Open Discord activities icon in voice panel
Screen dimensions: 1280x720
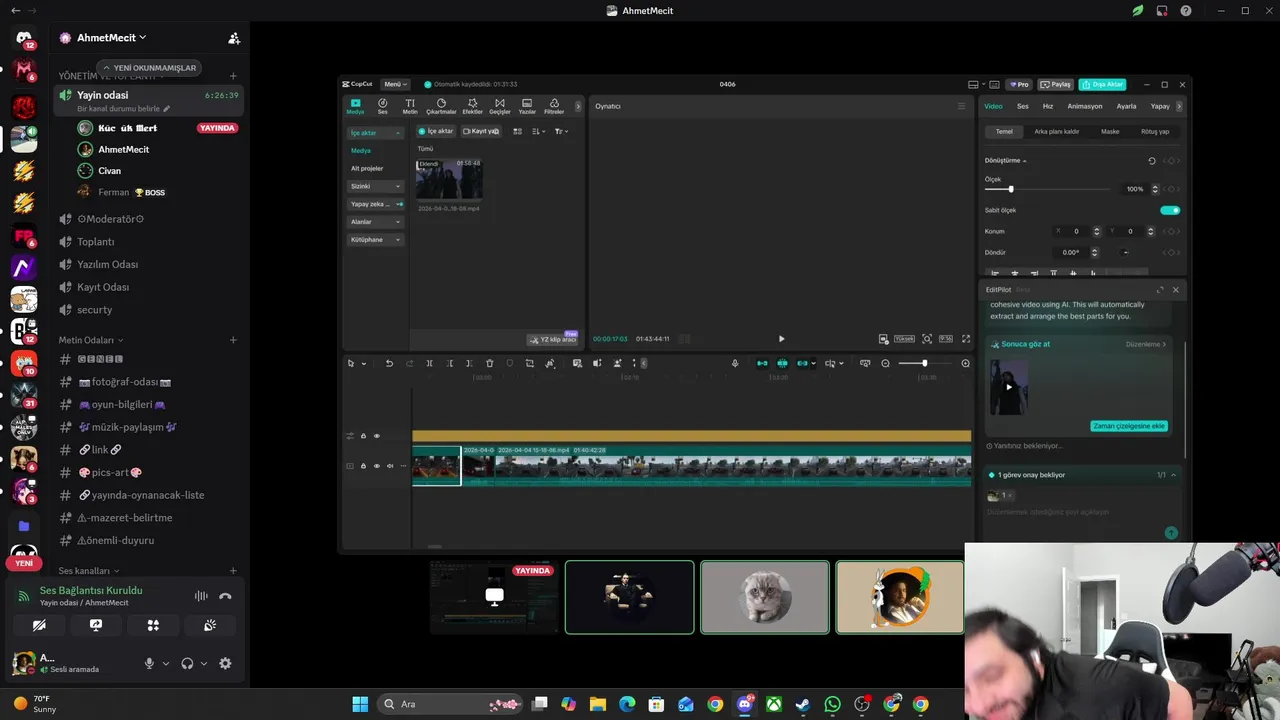coord(153,625)
